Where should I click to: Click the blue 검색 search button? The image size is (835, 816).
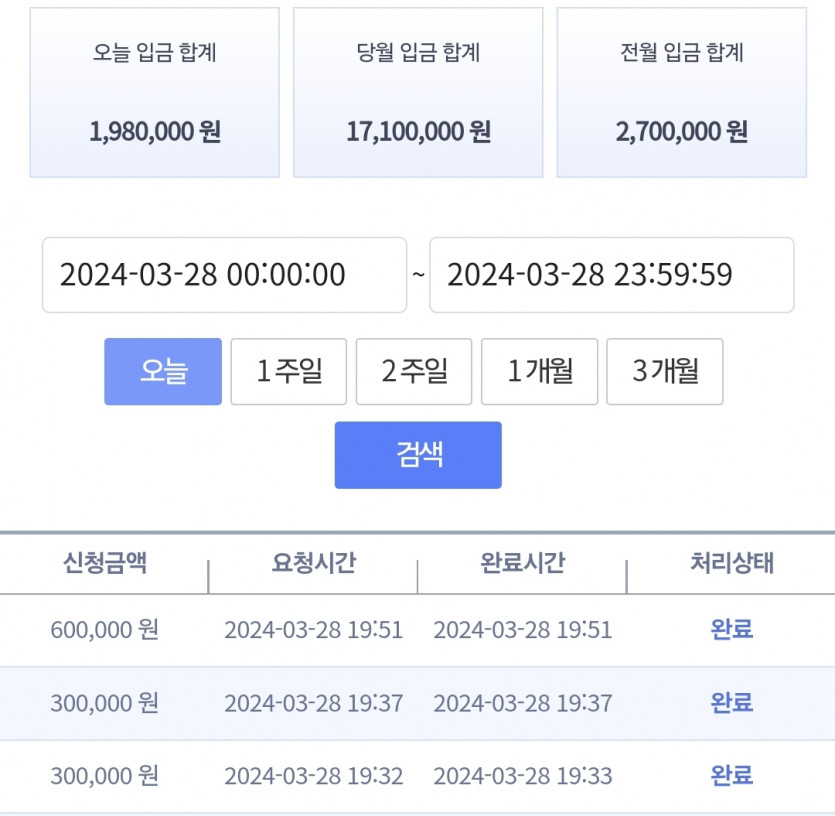point(418,455)
